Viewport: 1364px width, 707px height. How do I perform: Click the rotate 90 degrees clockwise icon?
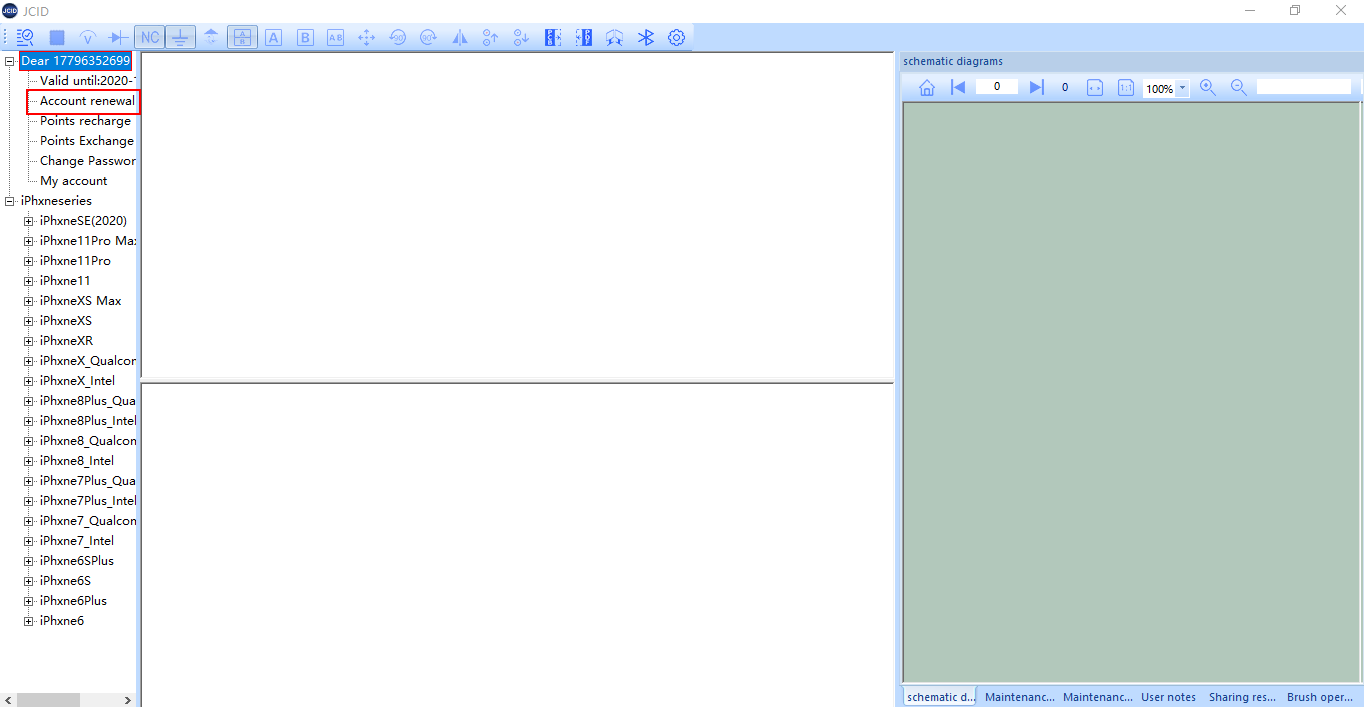click(x=428, y=38)
